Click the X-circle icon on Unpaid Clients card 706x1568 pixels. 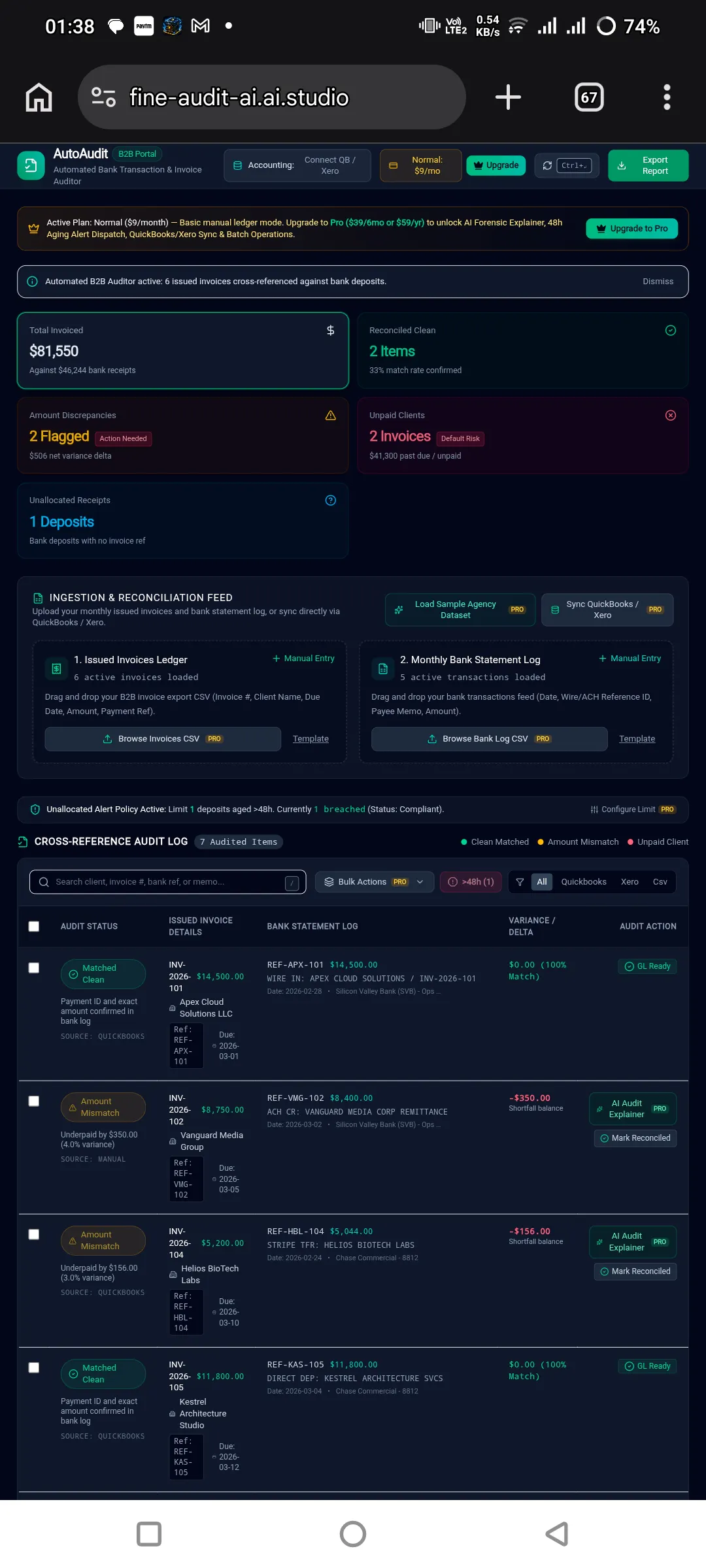[671, 416]
